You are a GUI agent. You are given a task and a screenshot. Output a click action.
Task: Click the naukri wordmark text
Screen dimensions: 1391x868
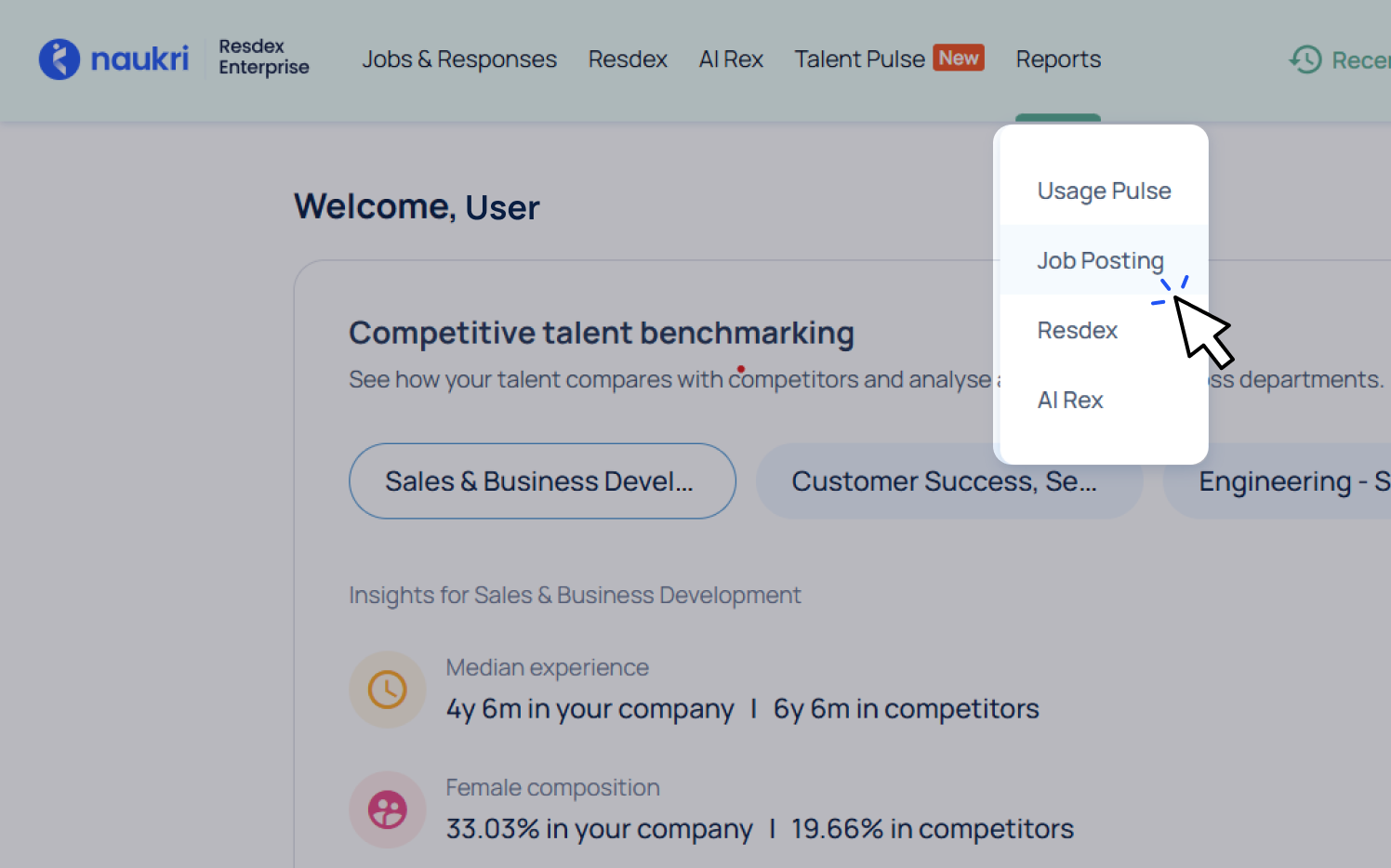point(139,59)
